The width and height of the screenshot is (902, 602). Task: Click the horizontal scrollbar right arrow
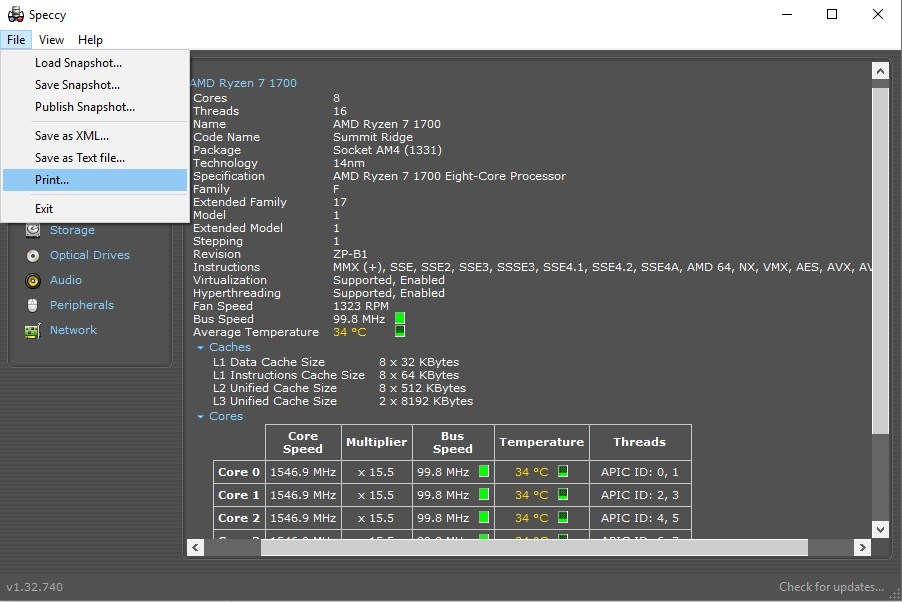[x=862, y=548]
